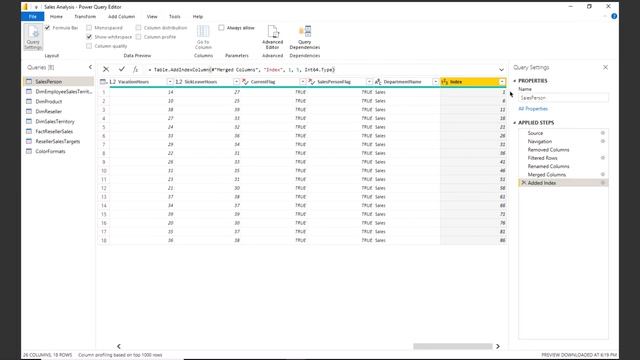
Task: Enable the Column distribution checkbox
Action: tap(138, 28)
